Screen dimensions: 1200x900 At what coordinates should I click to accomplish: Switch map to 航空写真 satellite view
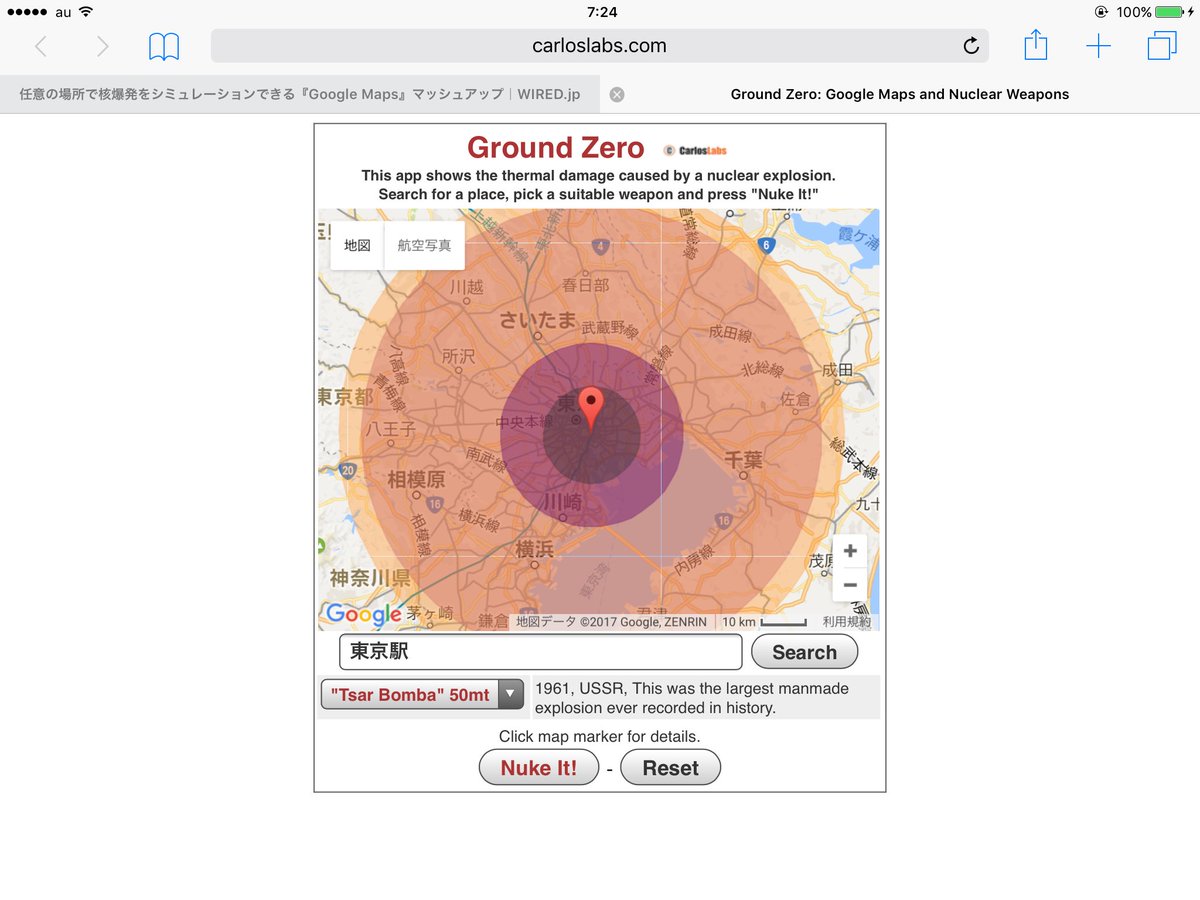tap(424, 245)
